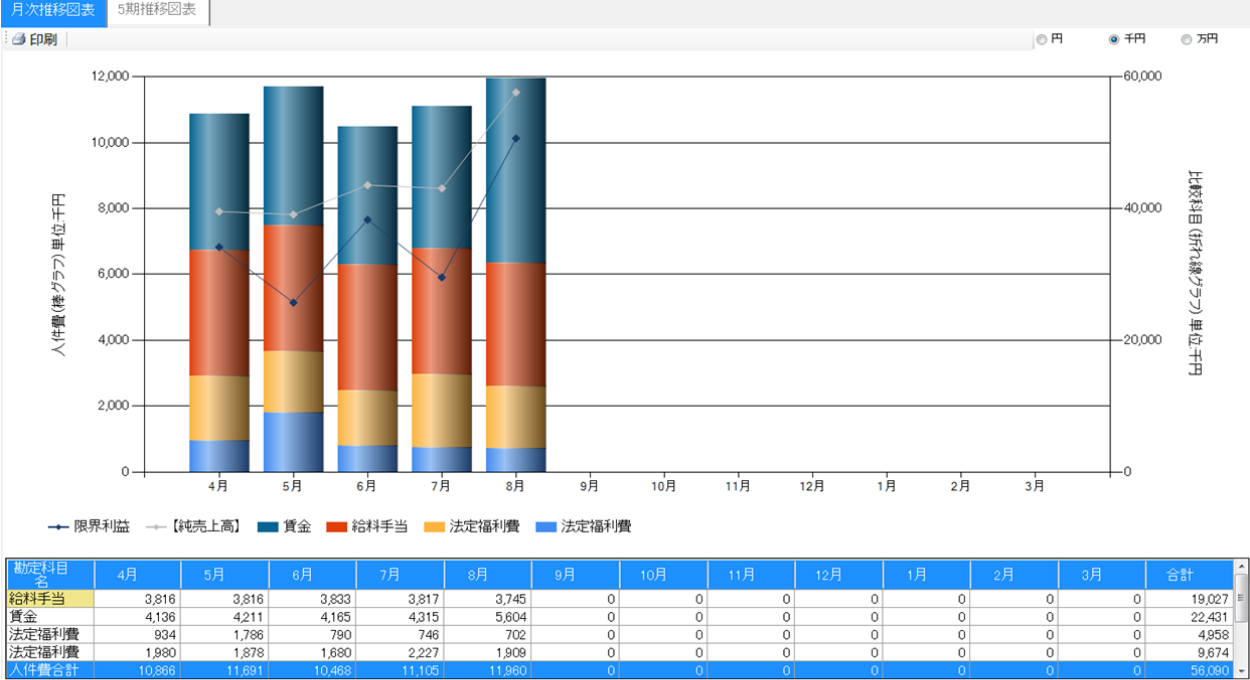Click the 合計 column header

point(1189,575)
